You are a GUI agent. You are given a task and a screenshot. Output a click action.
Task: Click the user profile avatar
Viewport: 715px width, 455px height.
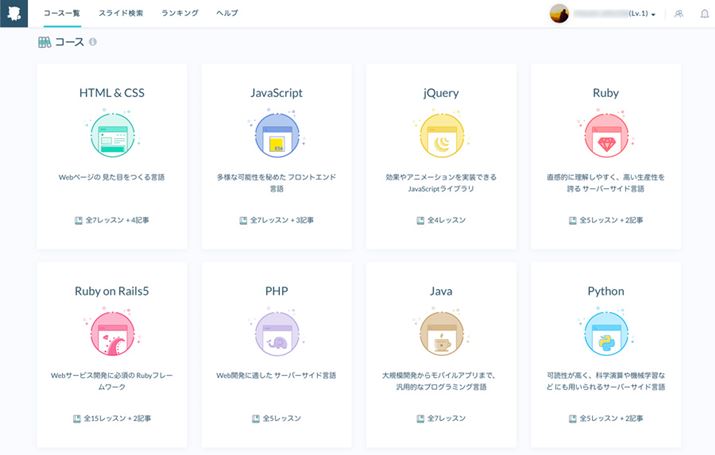560,14
